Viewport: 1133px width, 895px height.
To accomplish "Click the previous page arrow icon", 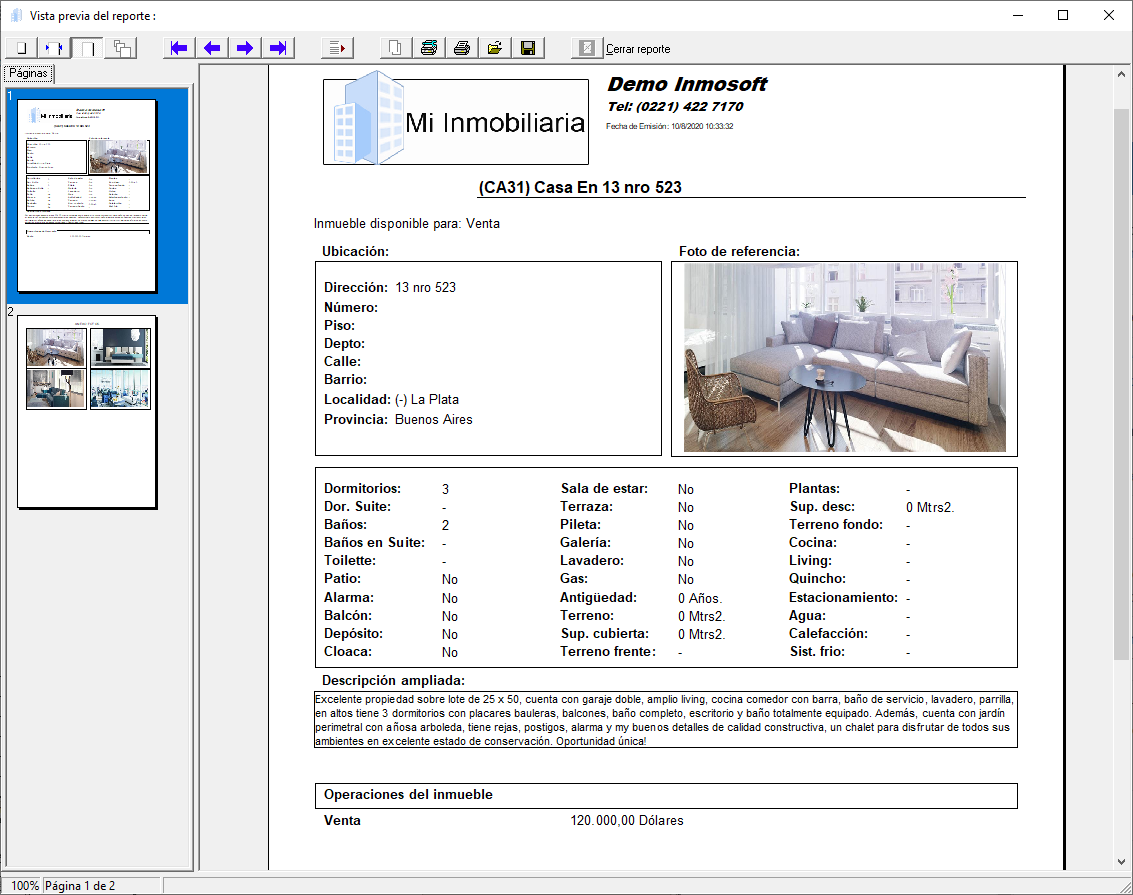I will (x=211, y=47).
